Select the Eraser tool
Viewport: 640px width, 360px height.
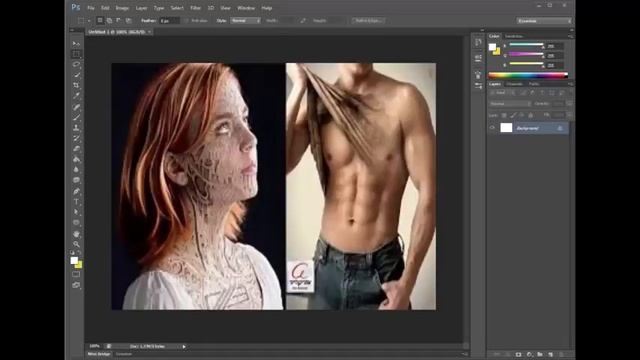pos(76,149)
